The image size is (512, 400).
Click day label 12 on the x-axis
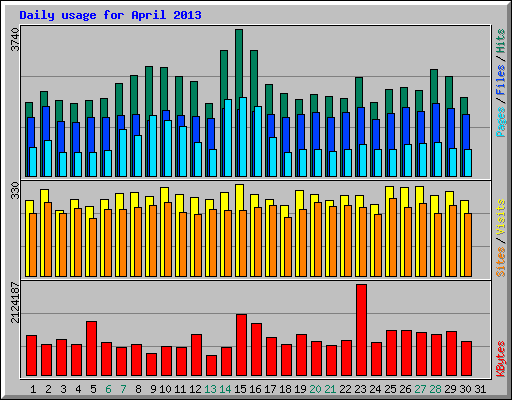pos(195,389)
